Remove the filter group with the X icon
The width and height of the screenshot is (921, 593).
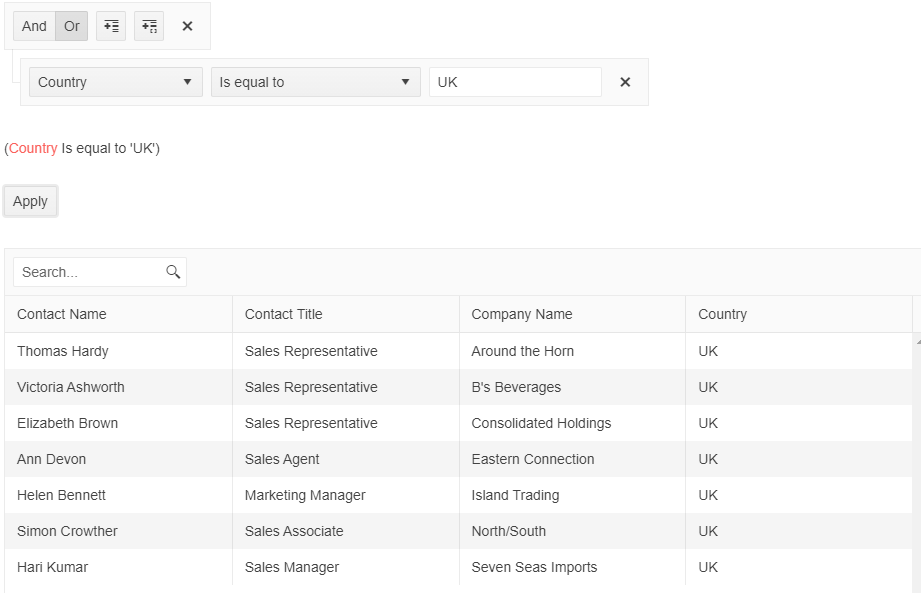(x=187, y=26)
